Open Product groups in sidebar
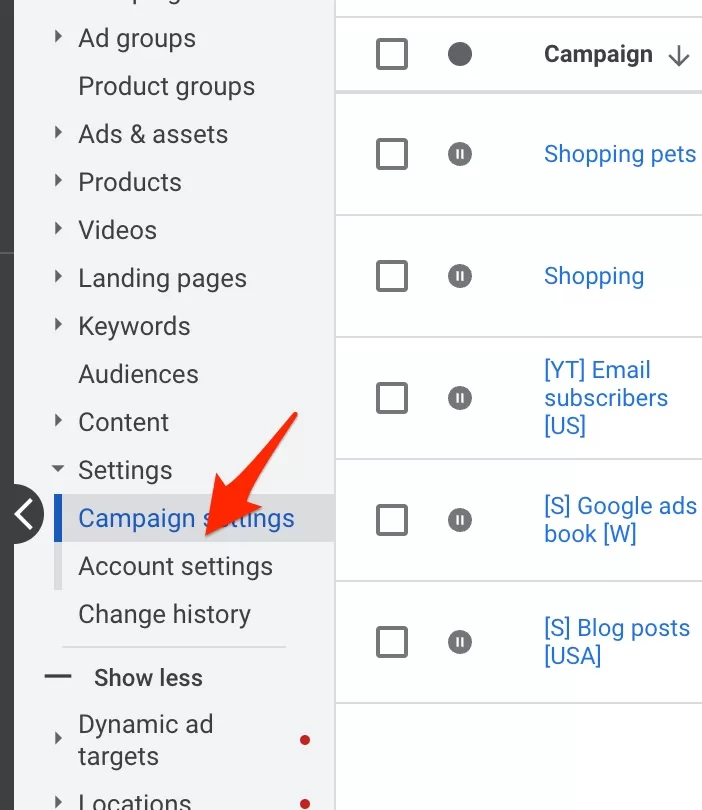This screenshot has height=810, width=702. pos(166,86)
